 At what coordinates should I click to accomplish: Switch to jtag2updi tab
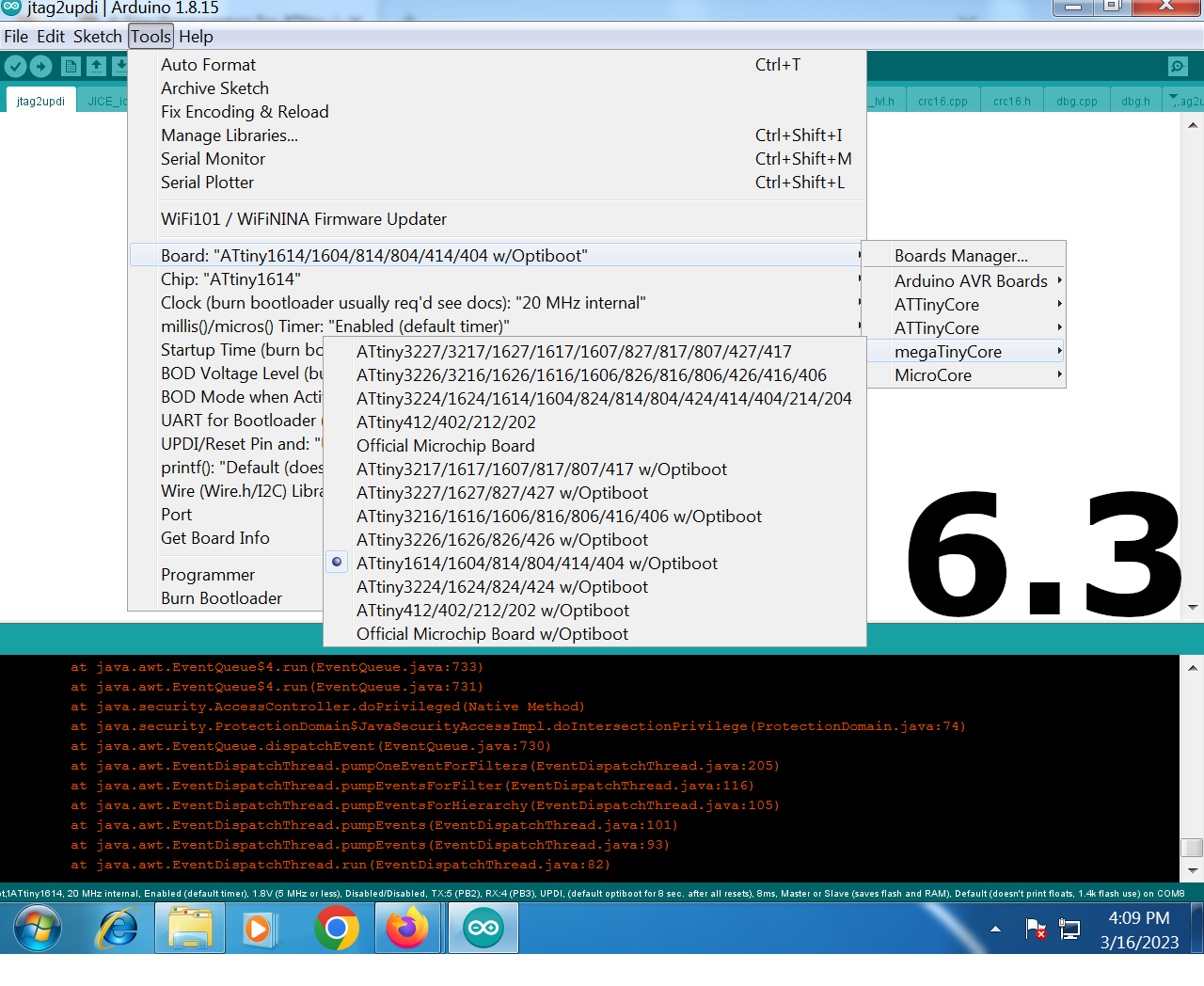40,101
